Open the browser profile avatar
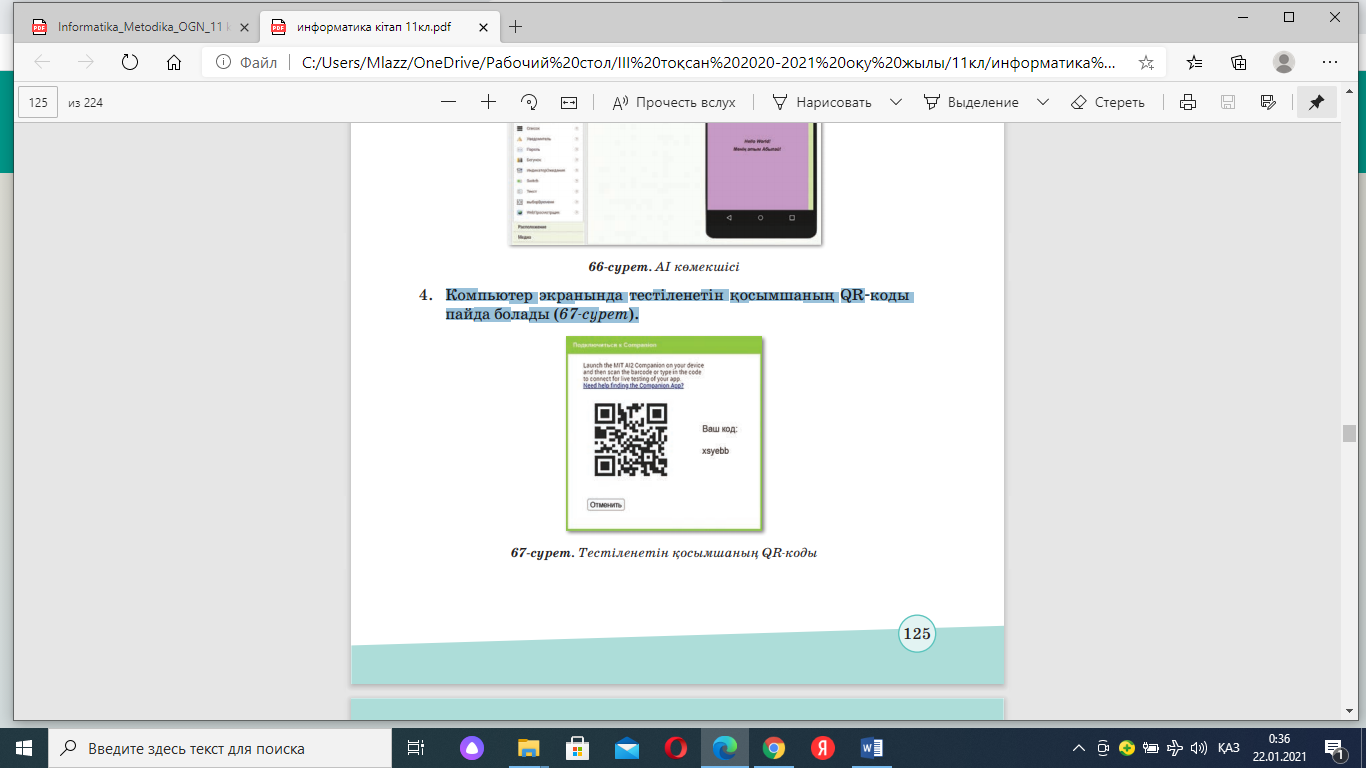The image size is (1366, 768). [x=1284, y=62]
